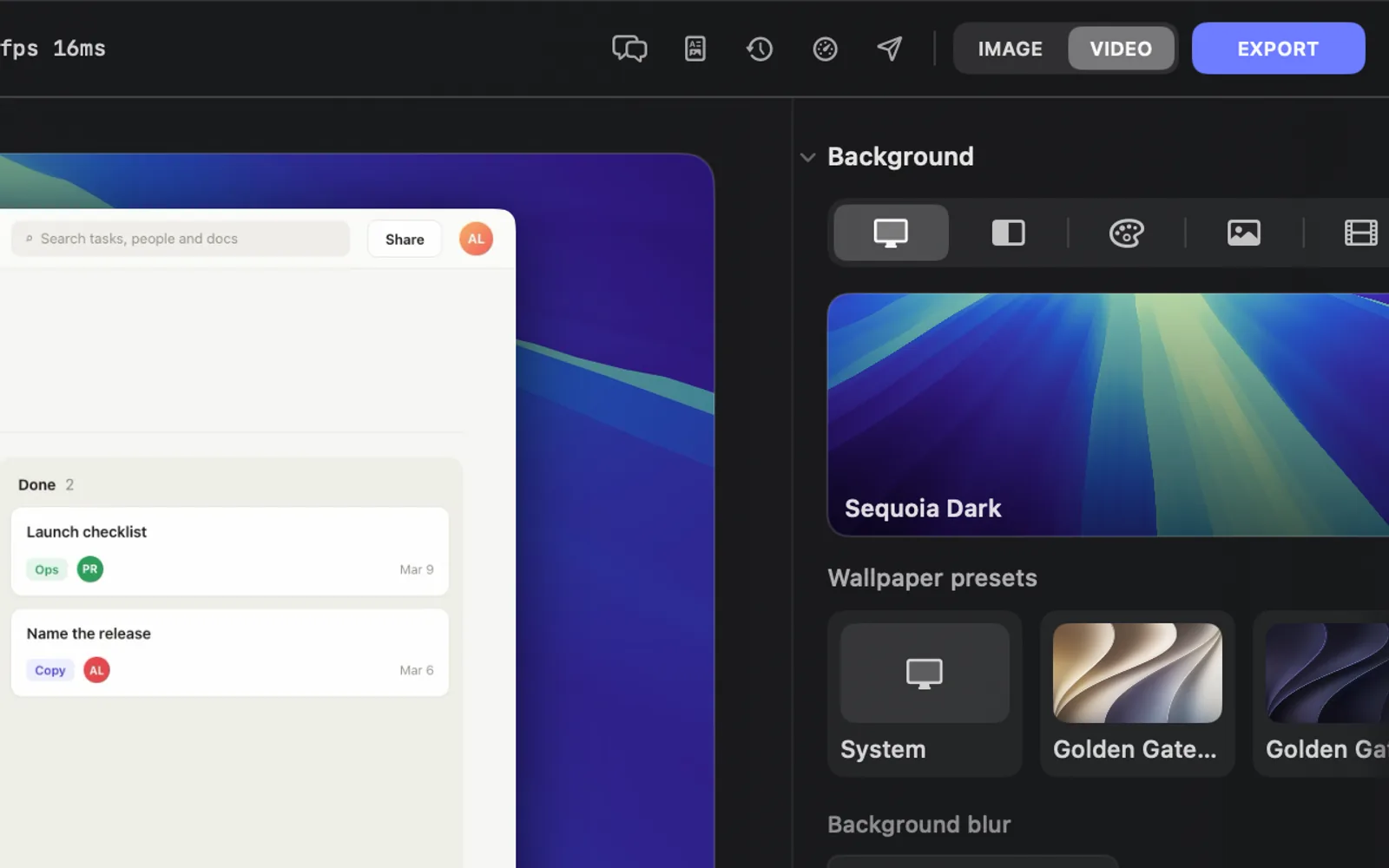Choose the dark Golden Gate wallpaper preset

click(1321, 694)
